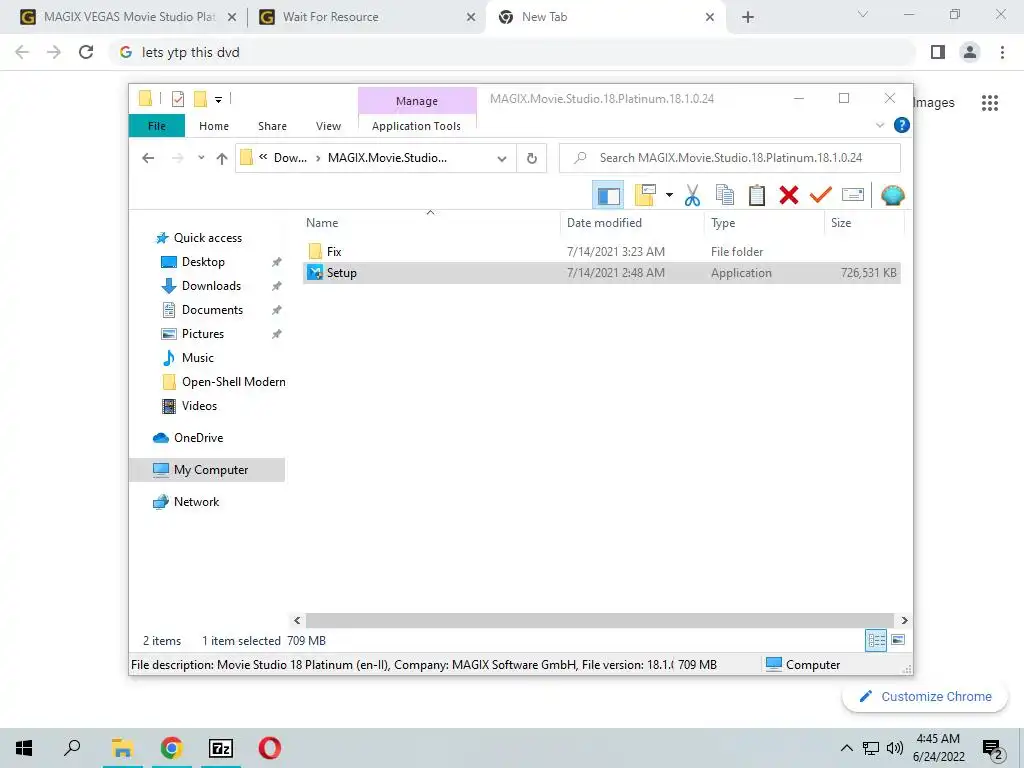Open properties with the orange checkmark icon
1024x768 pixels.
[820, 195]
